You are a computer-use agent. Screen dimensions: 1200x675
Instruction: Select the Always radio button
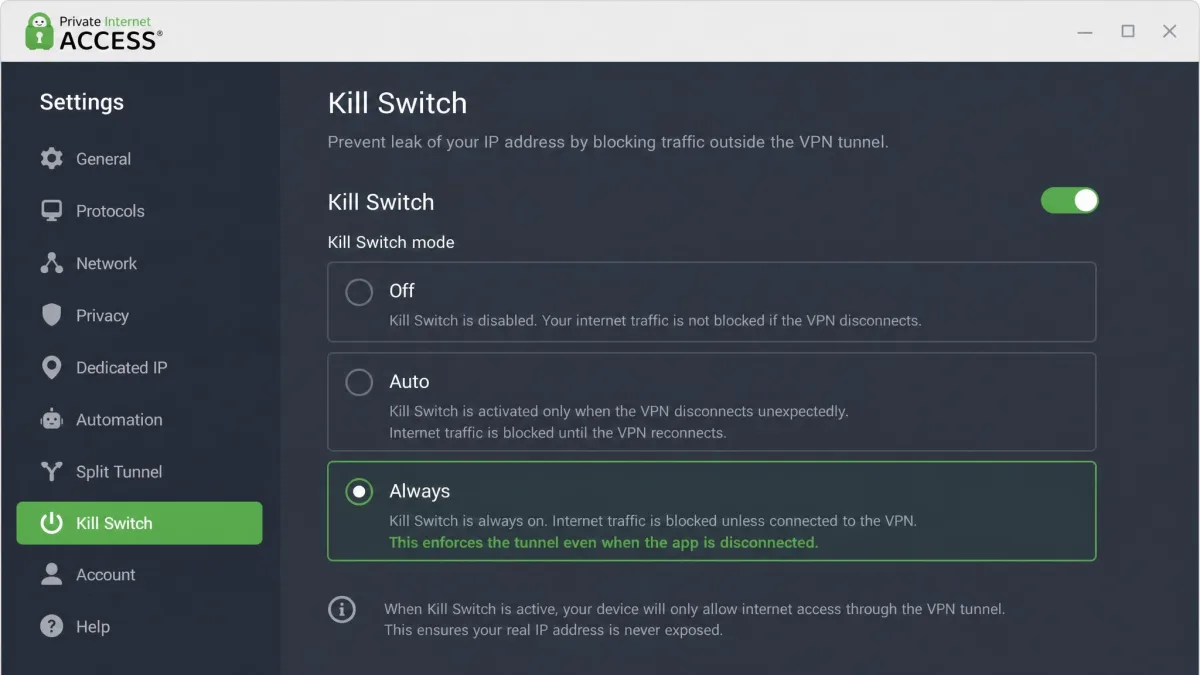click(359, 491)
